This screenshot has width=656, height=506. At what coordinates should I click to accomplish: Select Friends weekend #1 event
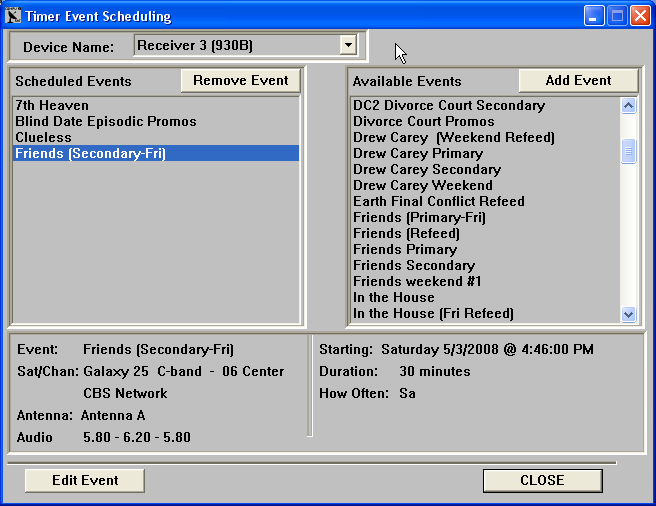pyautogui.click(x=417, y=281)
